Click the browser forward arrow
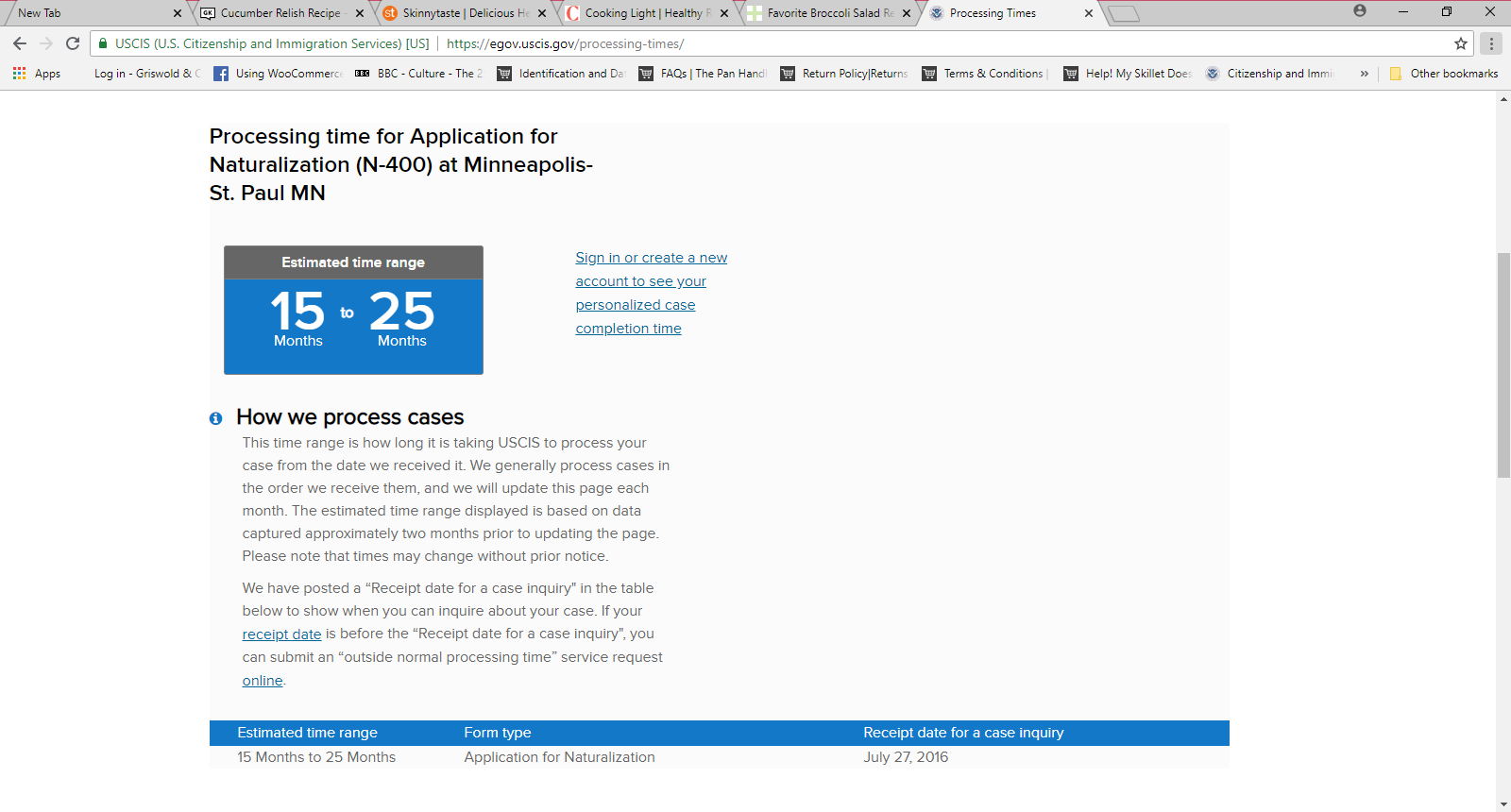Viewport: 1511px width, 812px height. [46, 43]
